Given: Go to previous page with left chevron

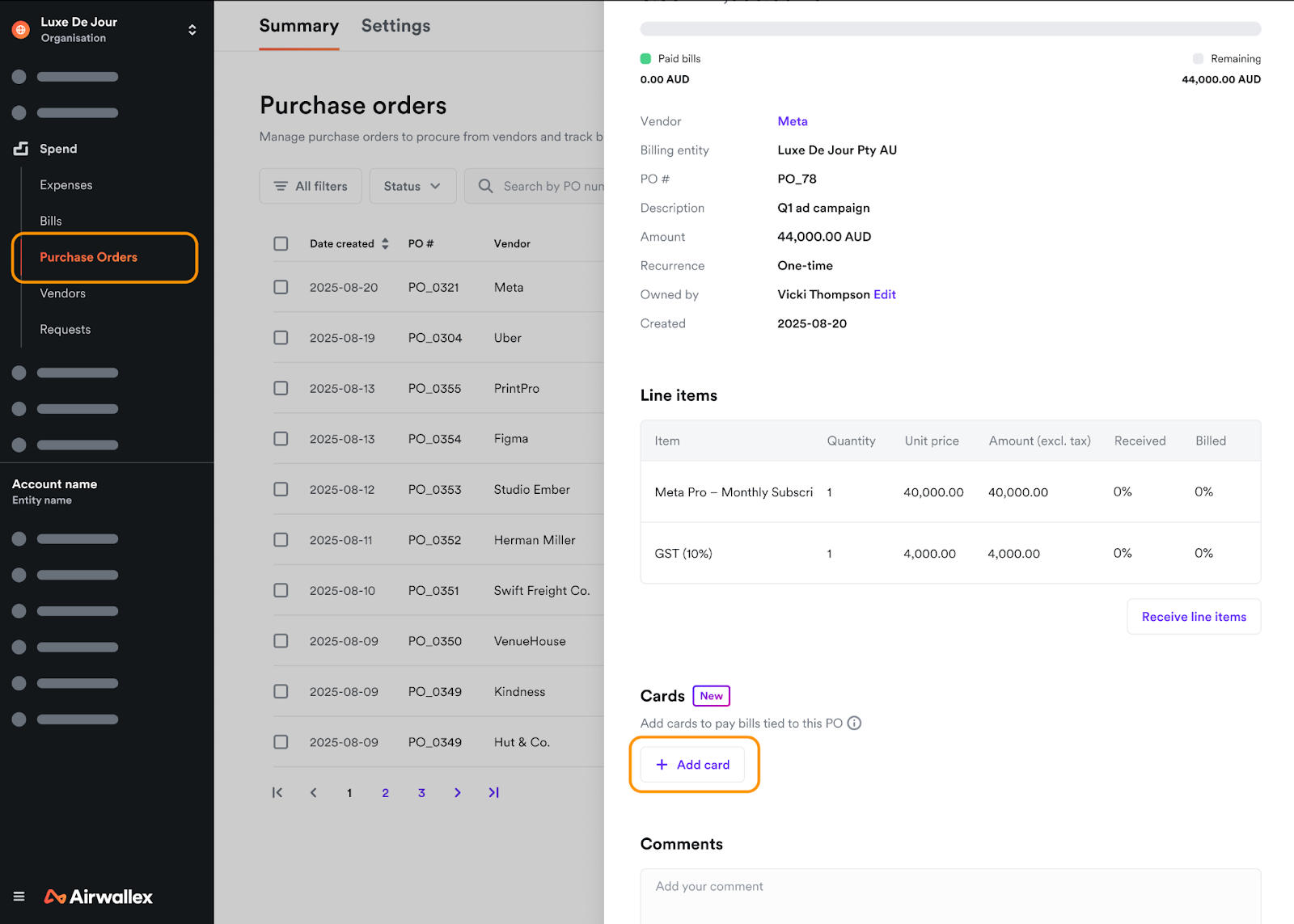Looking at the screenshot, I should pos(314,793).
